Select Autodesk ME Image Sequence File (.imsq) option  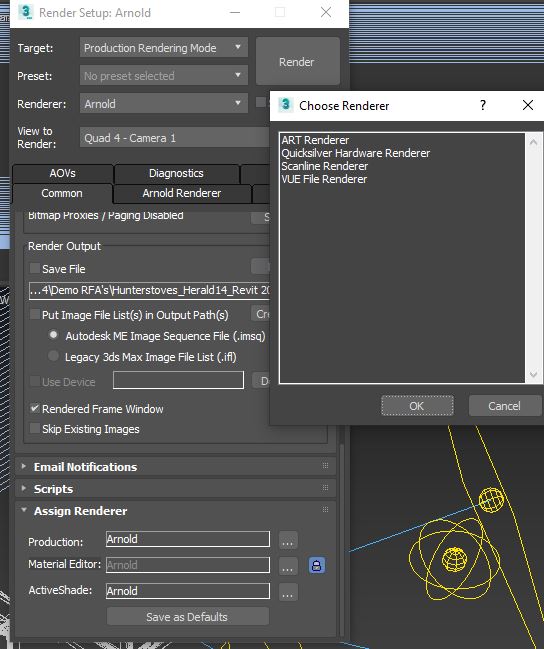[x=53, y=334]
